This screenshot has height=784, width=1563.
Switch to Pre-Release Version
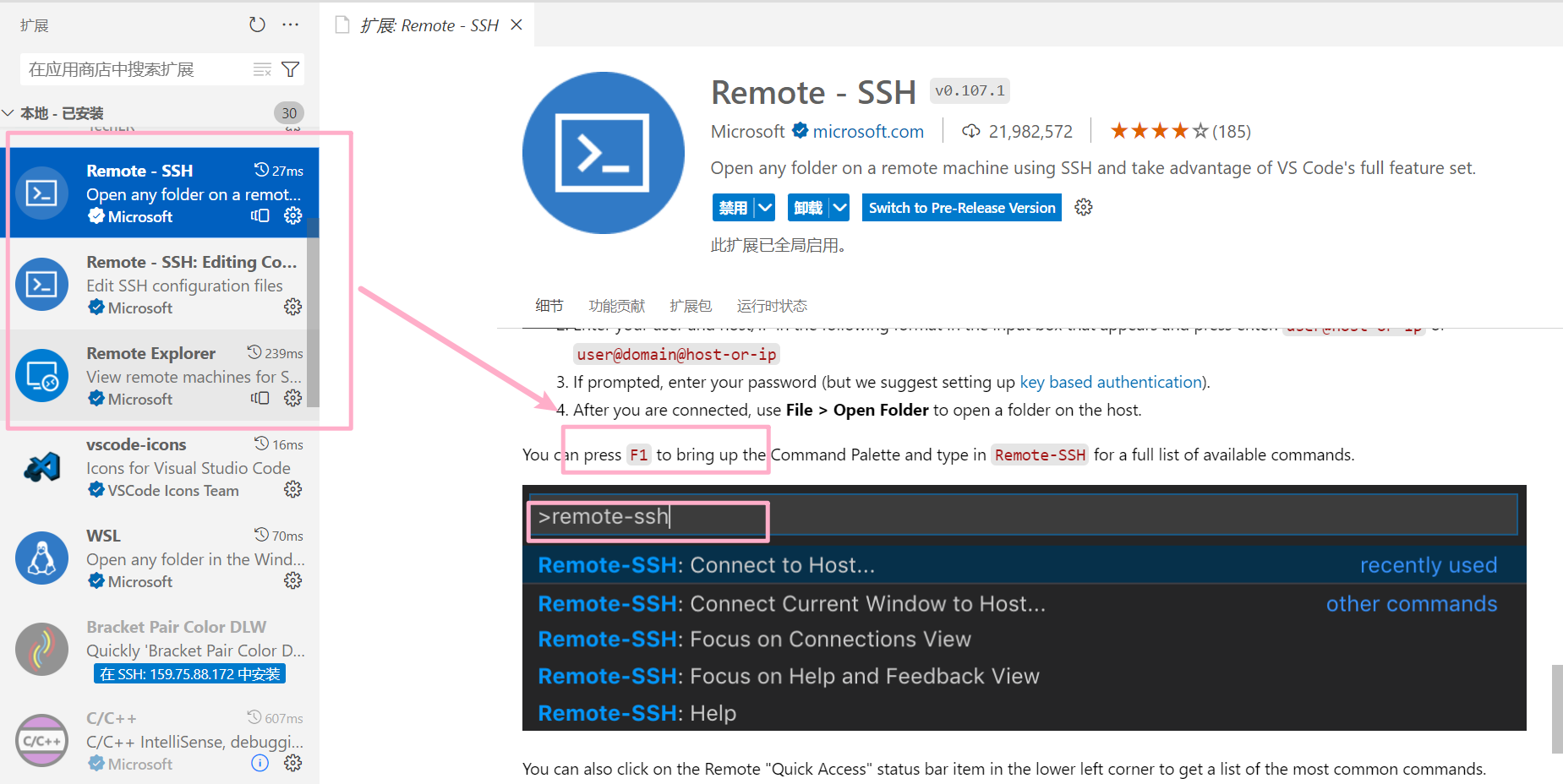tap(962, 207)
